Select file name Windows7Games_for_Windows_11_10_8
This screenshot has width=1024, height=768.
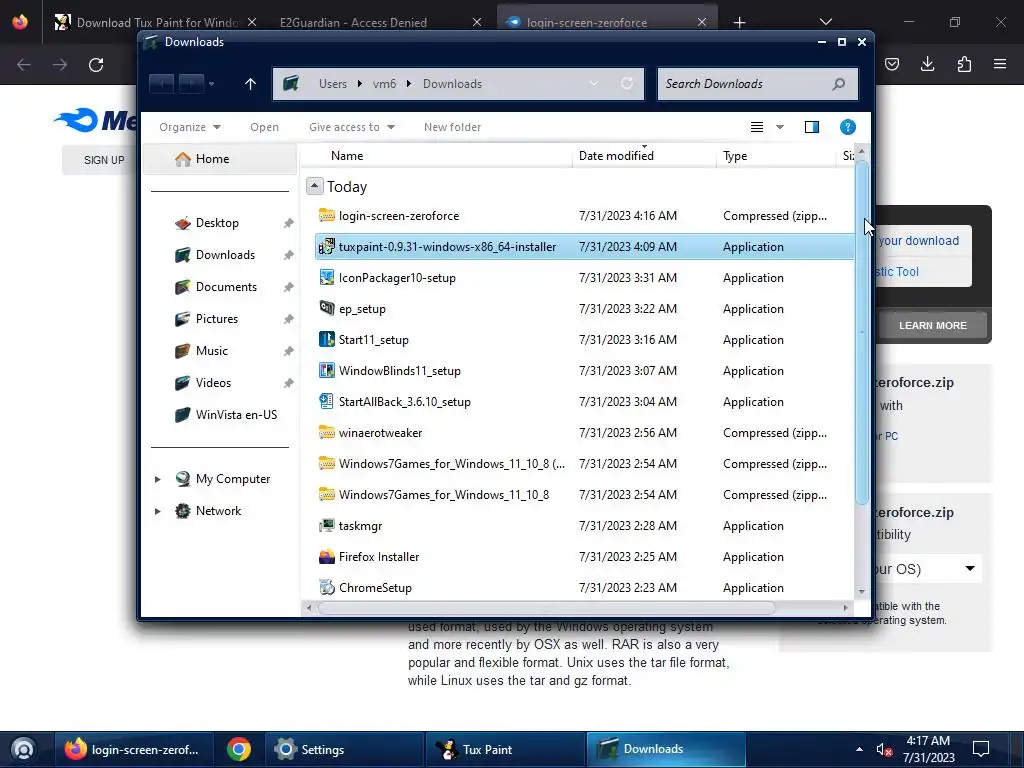[444, 495]
